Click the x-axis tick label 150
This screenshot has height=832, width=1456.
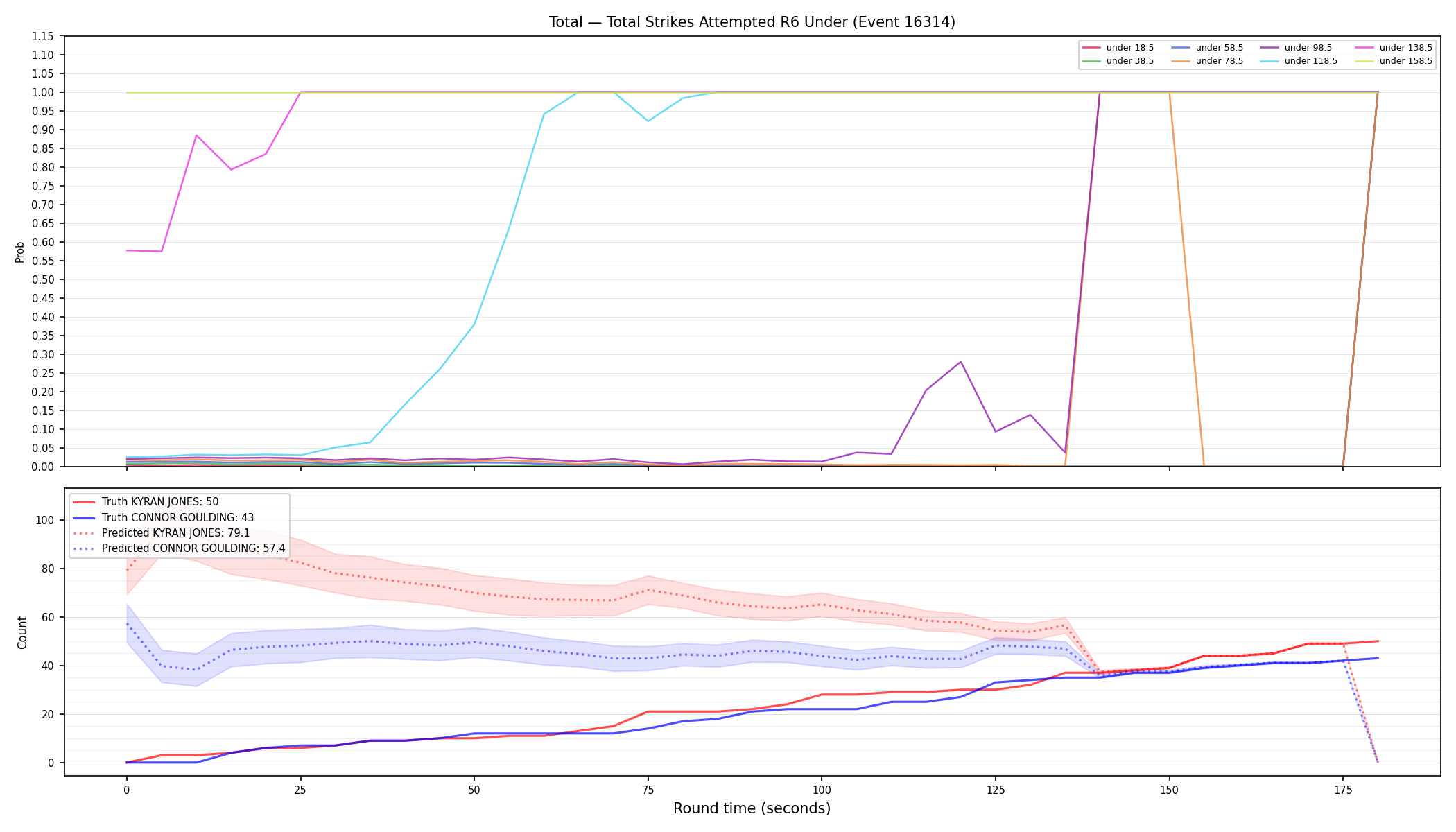pos(1169,790)
